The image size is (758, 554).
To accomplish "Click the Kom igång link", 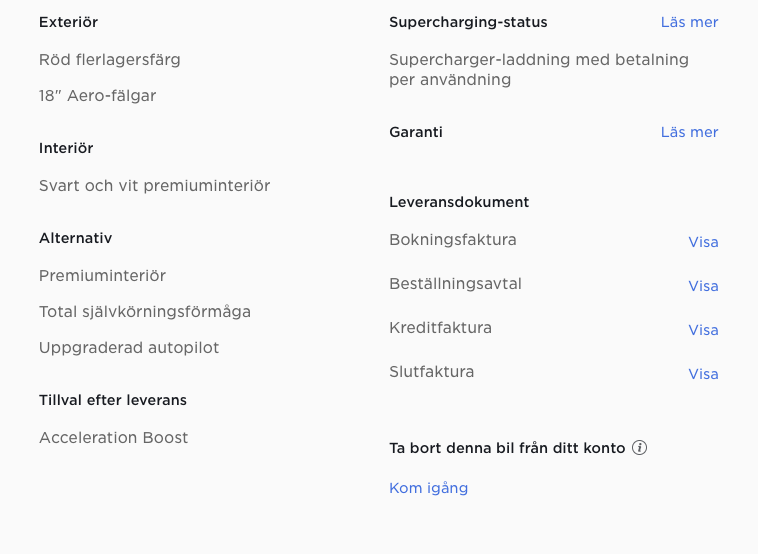I will (x=428, y=488).
